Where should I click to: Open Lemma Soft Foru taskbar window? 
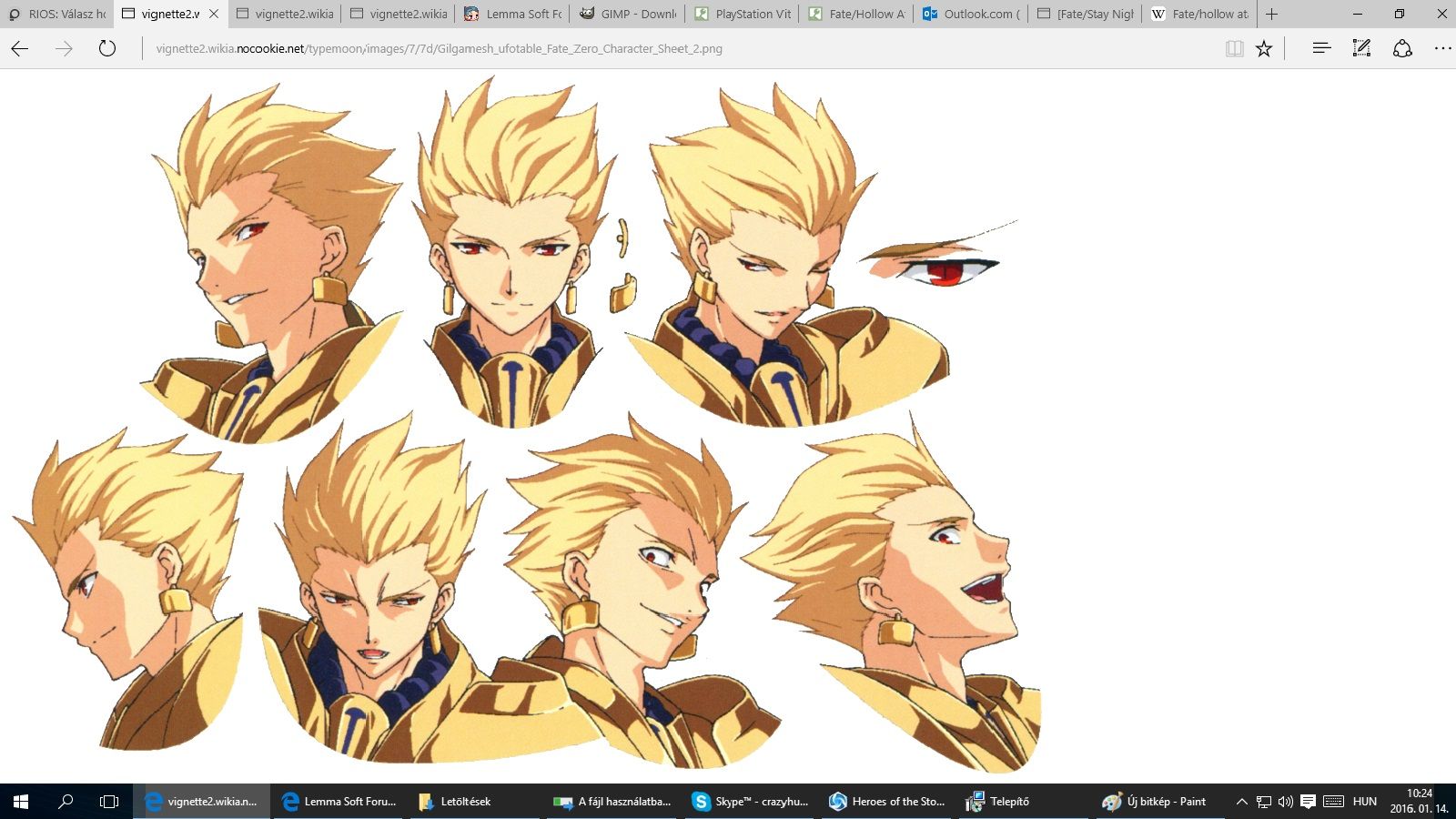[339, 802]
